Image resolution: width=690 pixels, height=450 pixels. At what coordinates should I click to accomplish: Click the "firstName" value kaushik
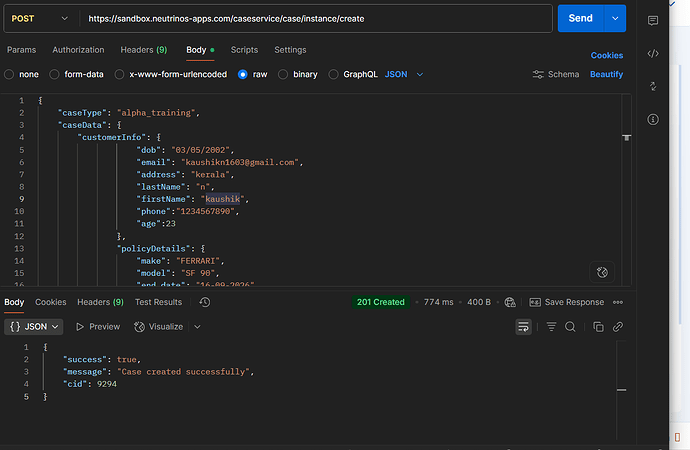coord(223,199)
